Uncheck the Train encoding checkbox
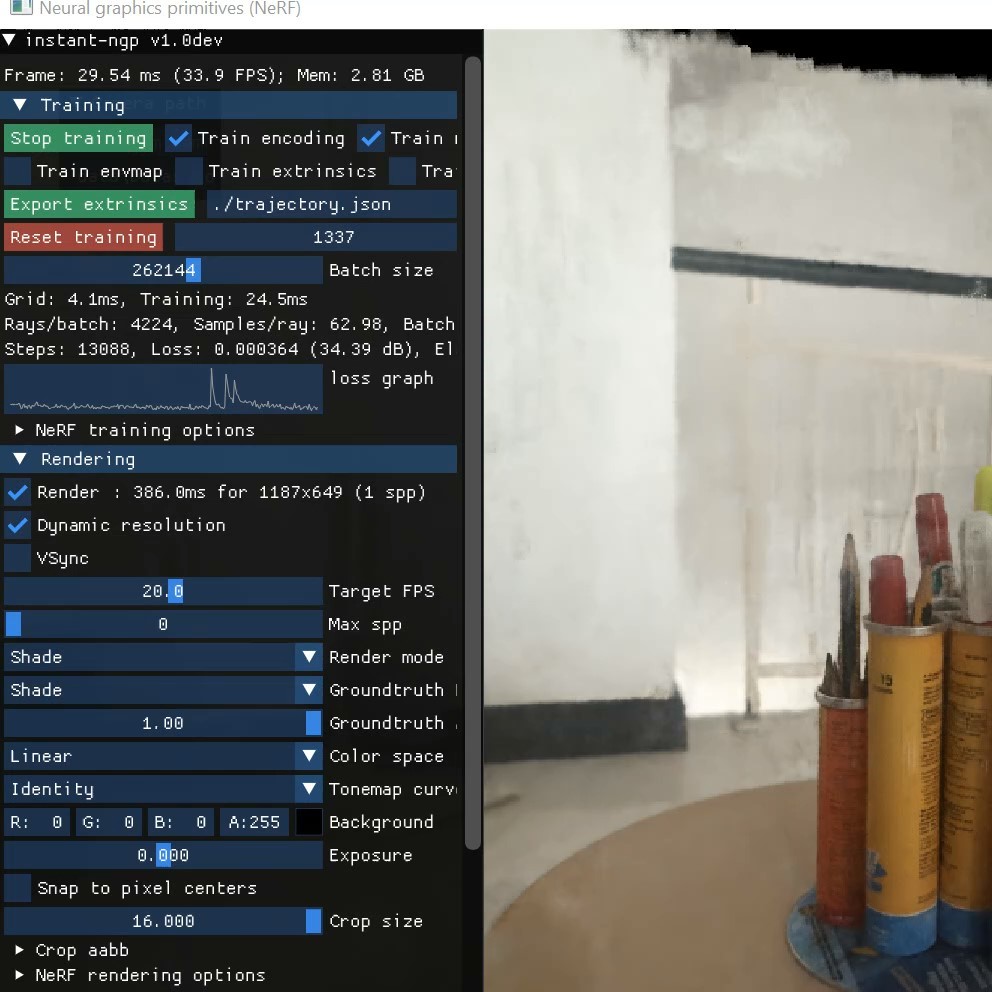Image resolution: width=992 pixels, height=992 pixels. pyautogui.click(x=179, y=138)
